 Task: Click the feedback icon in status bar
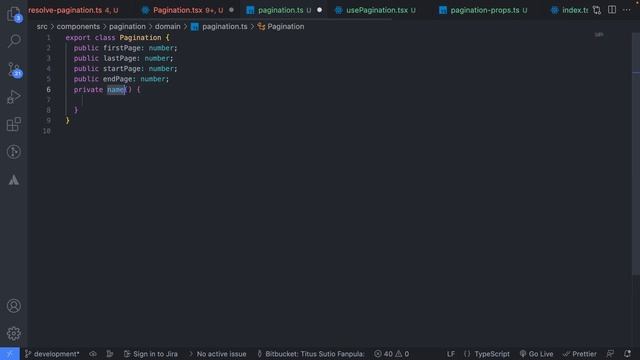[610, 354]
